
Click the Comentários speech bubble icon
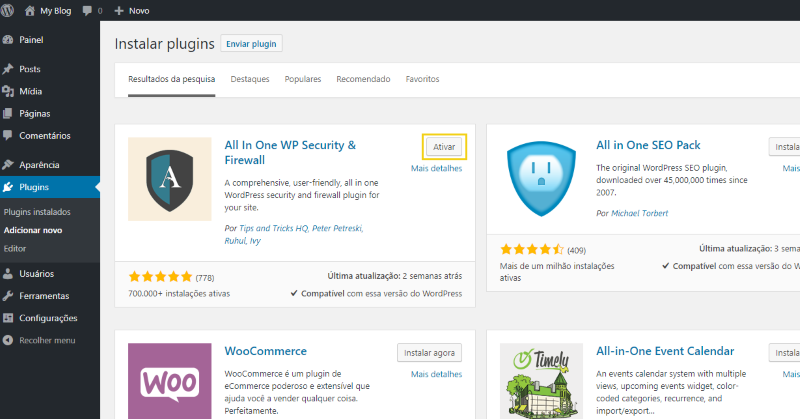point(8,136)
